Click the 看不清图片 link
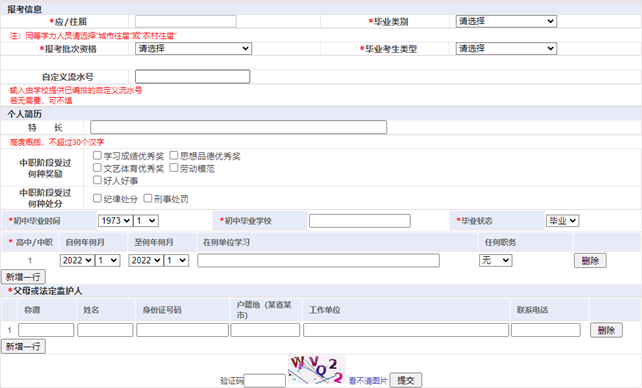Screen dimensions: 642x388 point(368,381)
